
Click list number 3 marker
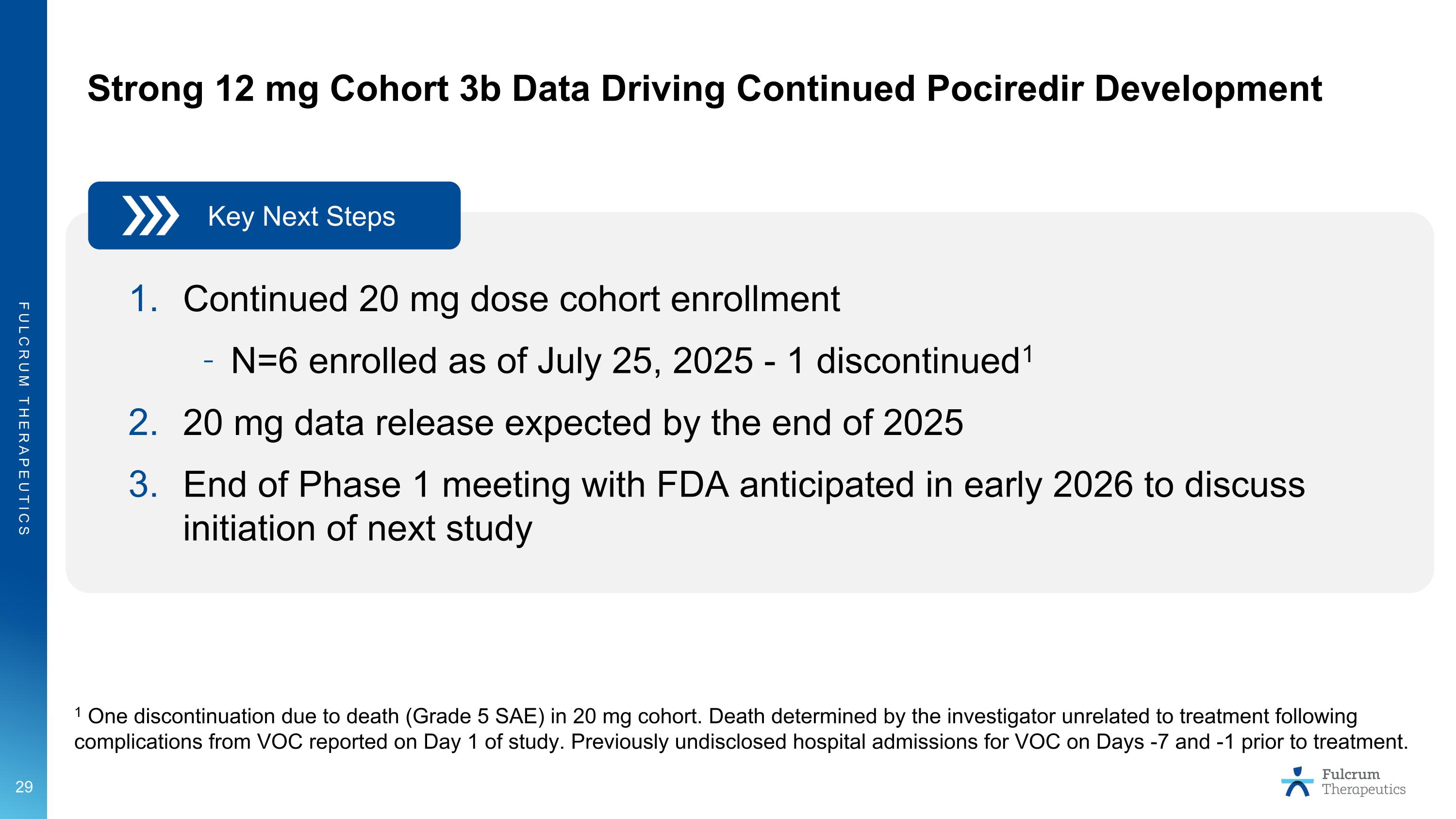click(143, 485)
